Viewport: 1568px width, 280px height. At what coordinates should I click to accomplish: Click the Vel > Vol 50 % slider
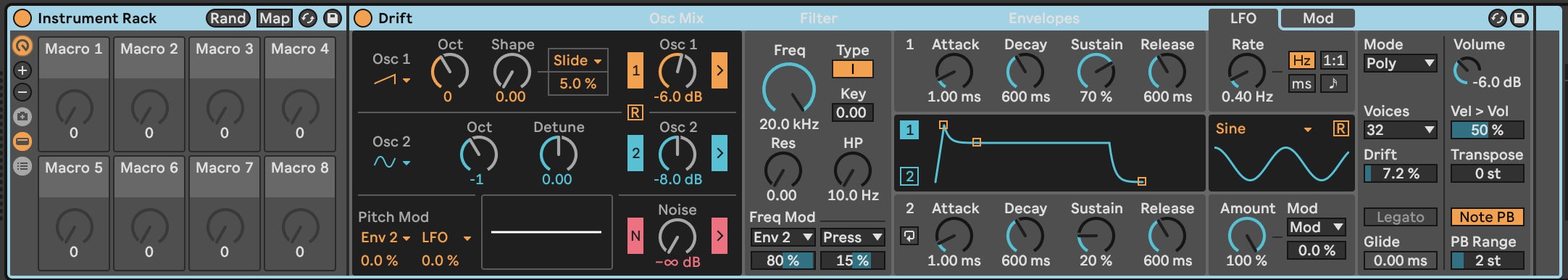pos(1488,130)
